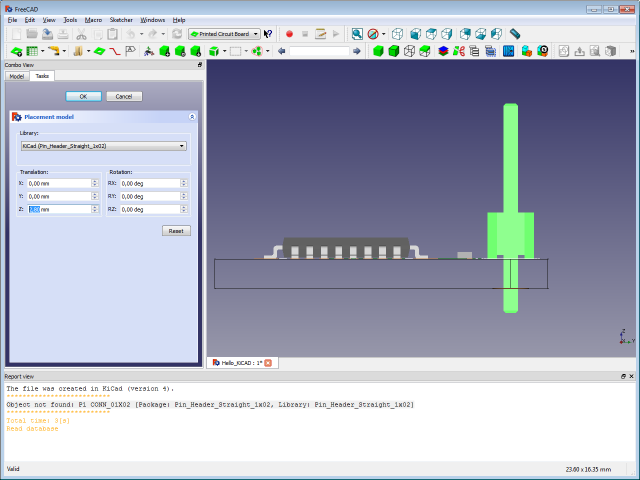Click the drill holes tool icon
This screenshot has width=640, height=480.
(53, 51)
